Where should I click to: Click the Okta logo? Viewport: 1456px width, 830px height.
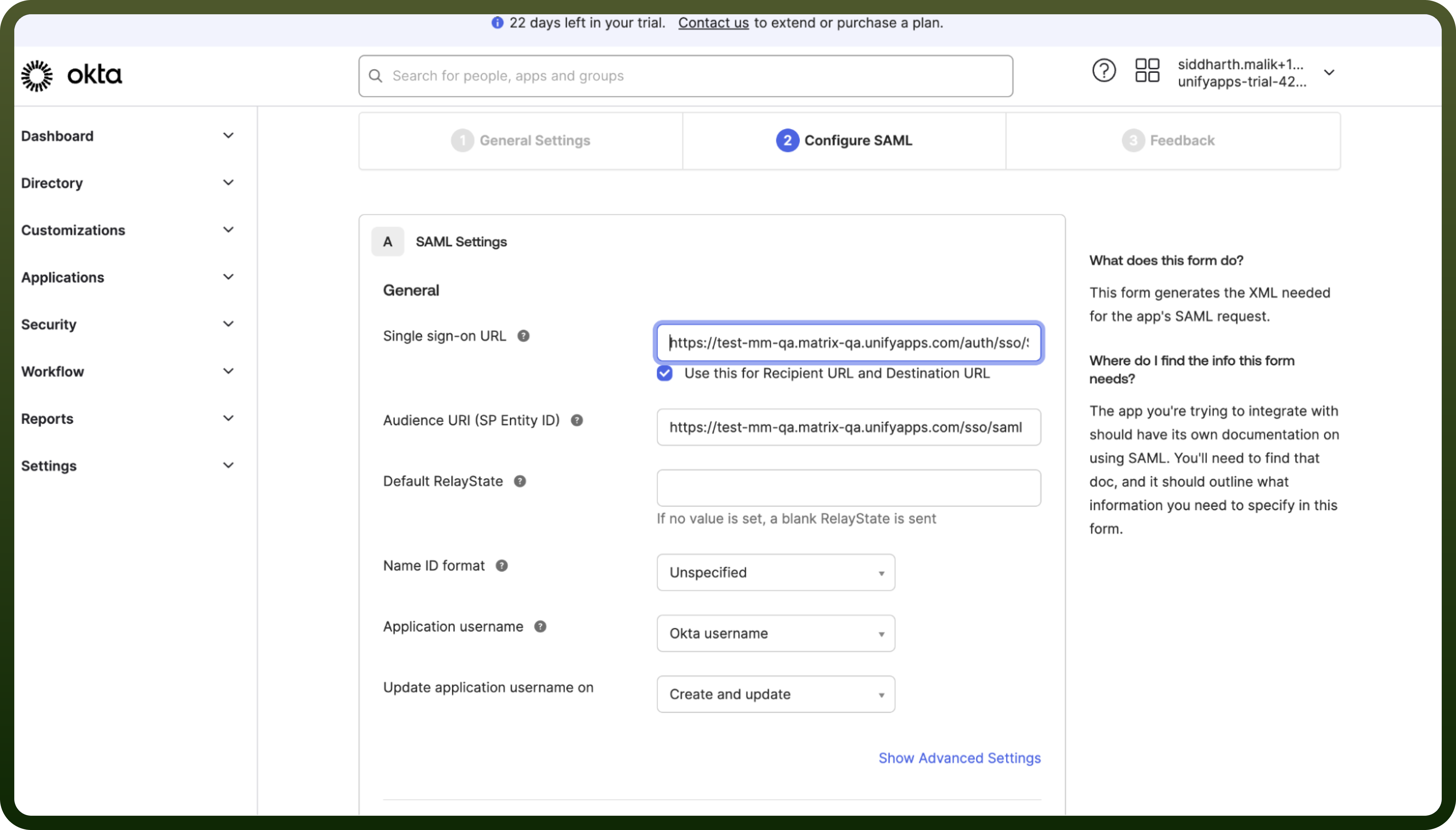pos(71,75)
